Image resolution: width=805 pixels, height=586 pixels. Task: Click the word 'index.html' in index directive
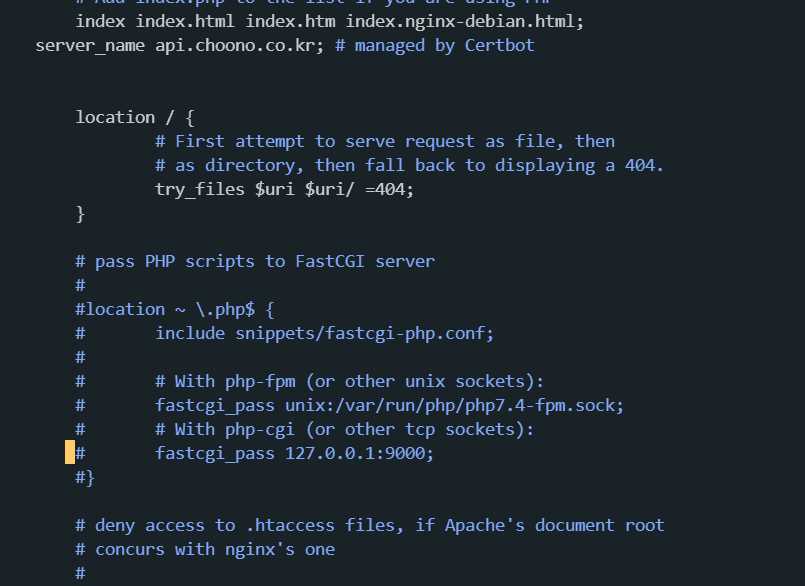185,22
